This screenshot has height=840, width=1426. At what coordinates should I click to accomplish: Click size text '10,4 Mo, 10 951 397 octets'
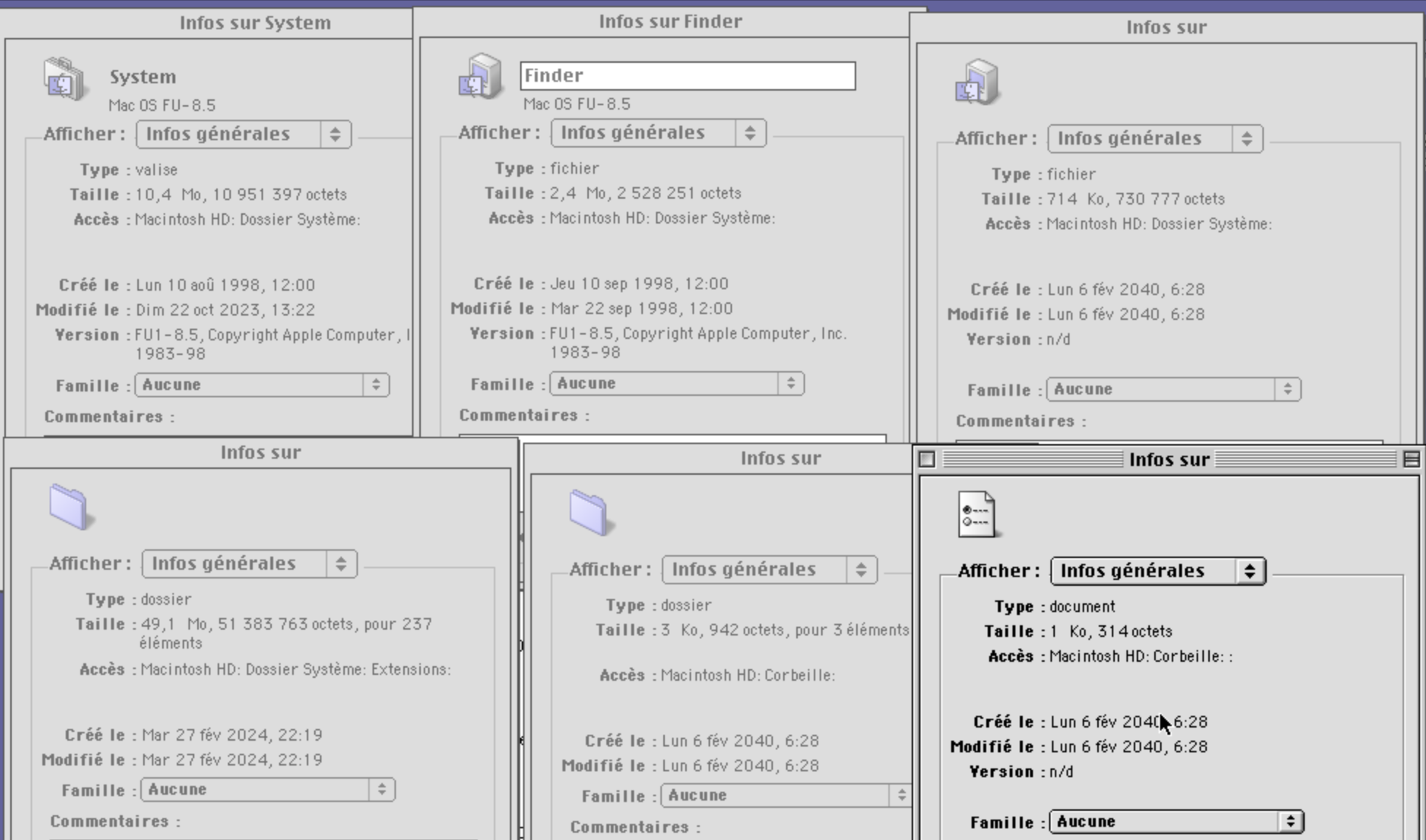(x=241, y=195)
